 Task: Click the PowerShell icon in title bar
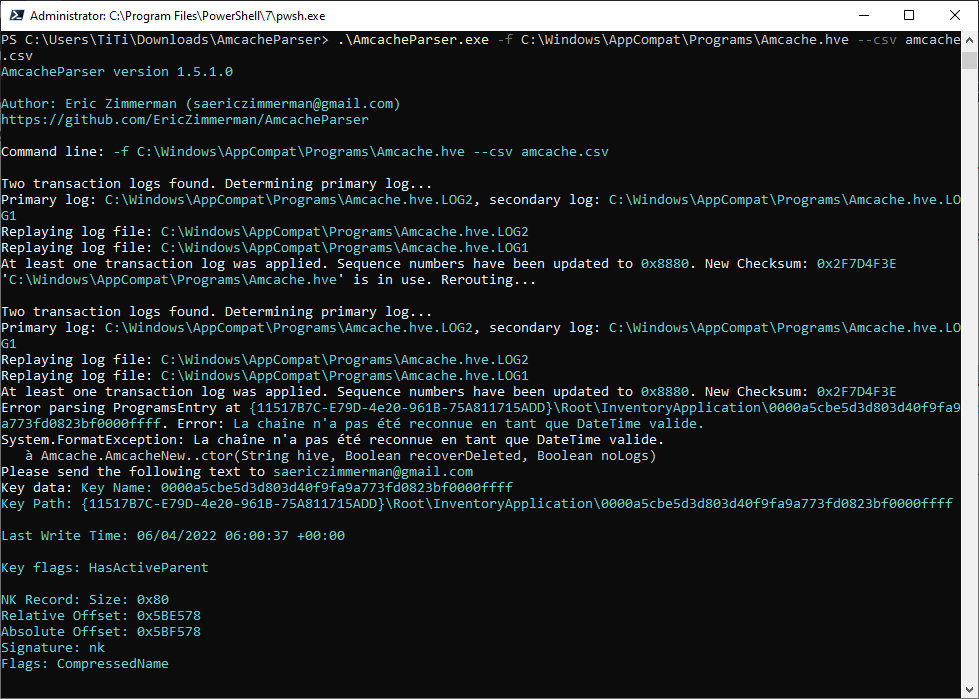14,16
